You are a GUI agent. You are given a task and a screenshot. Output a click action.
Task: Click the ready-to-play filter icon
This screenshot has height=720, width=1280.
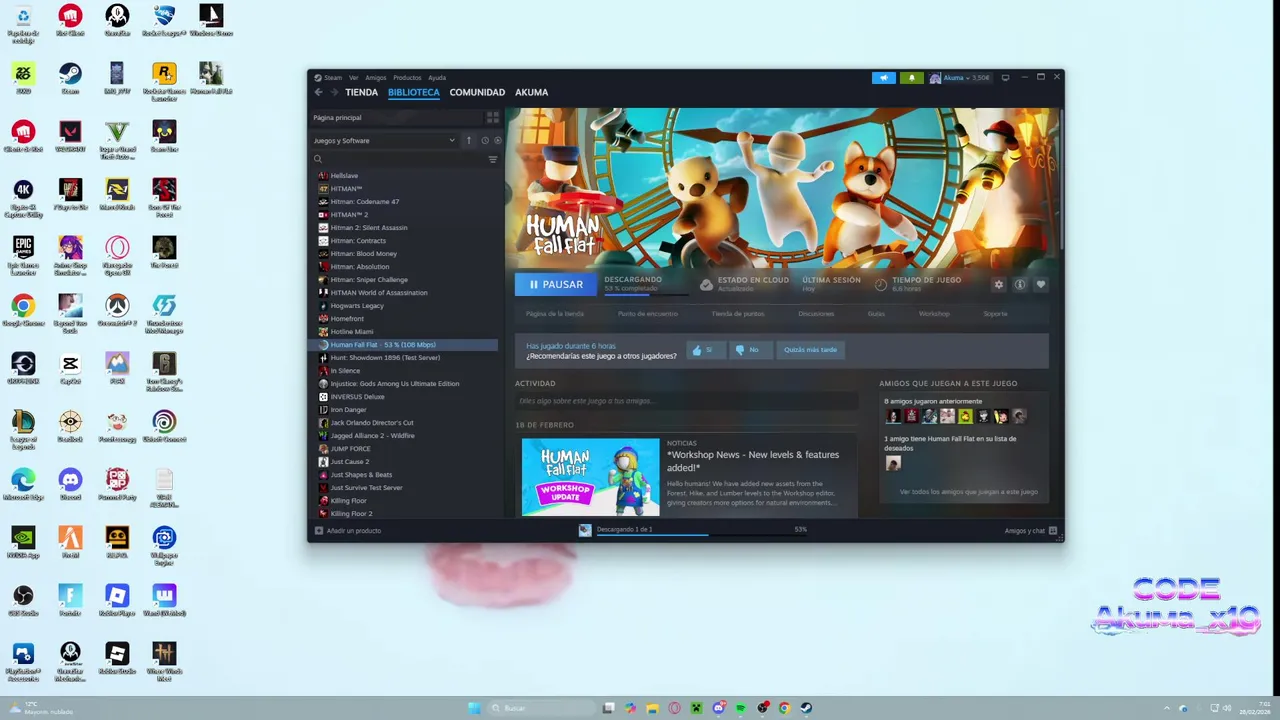[497, 140]
